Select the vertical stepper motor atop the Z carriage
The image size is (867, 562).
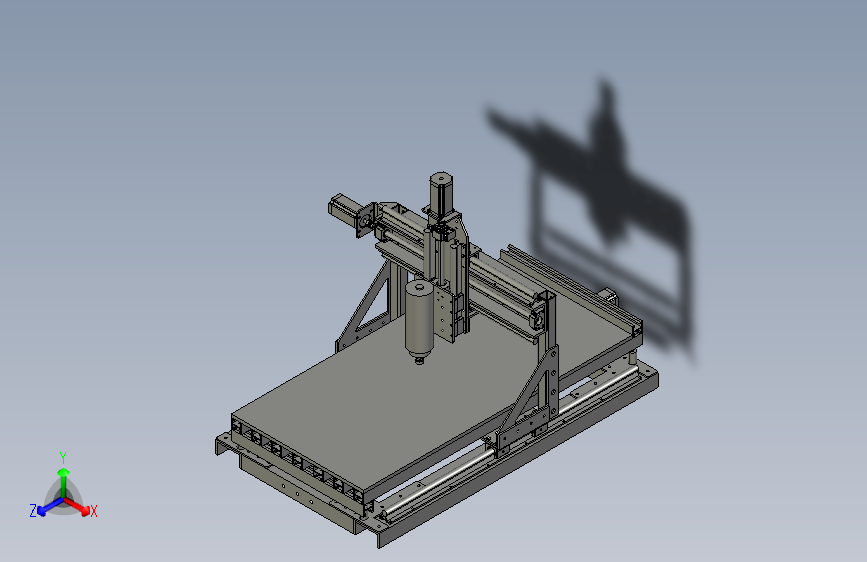[441, 194]
